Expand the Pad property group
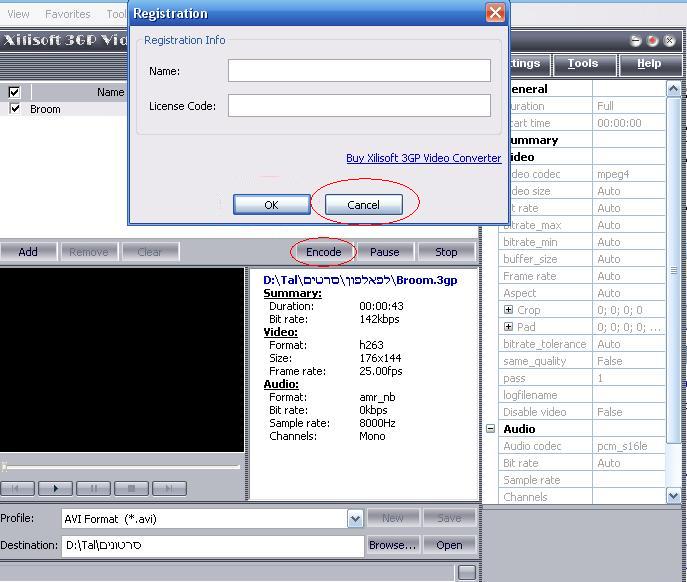 point(508,327)
